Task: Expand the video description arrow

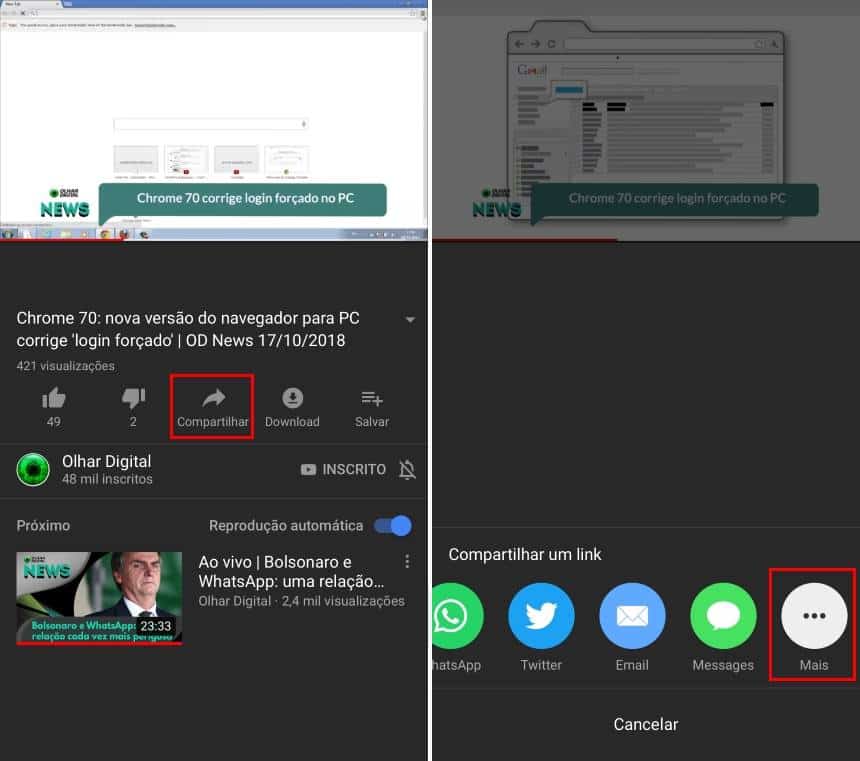Action: tap(410, 319)
